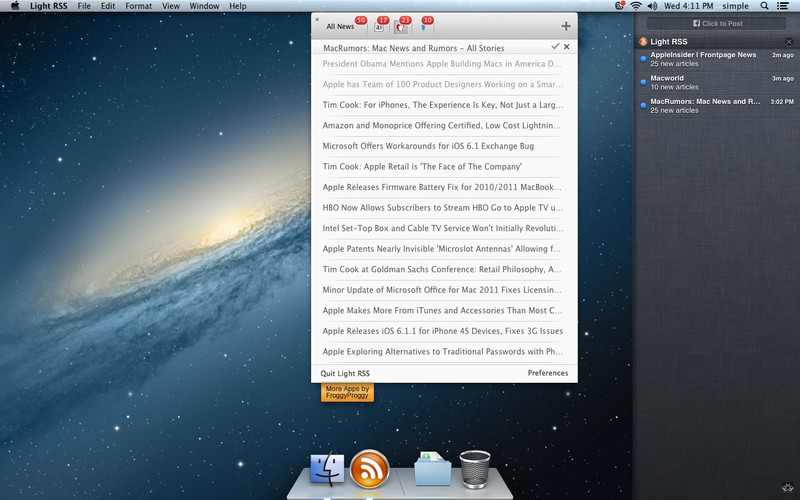
Task: Open the Edit menu
Action: tap(108, 6)
